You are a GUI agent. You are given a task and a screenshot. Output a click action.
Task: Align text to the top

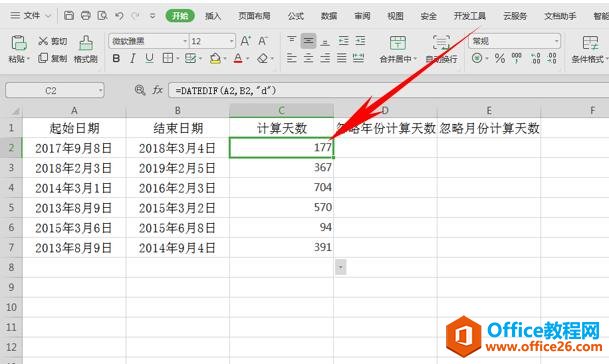[x=291, y=40]
